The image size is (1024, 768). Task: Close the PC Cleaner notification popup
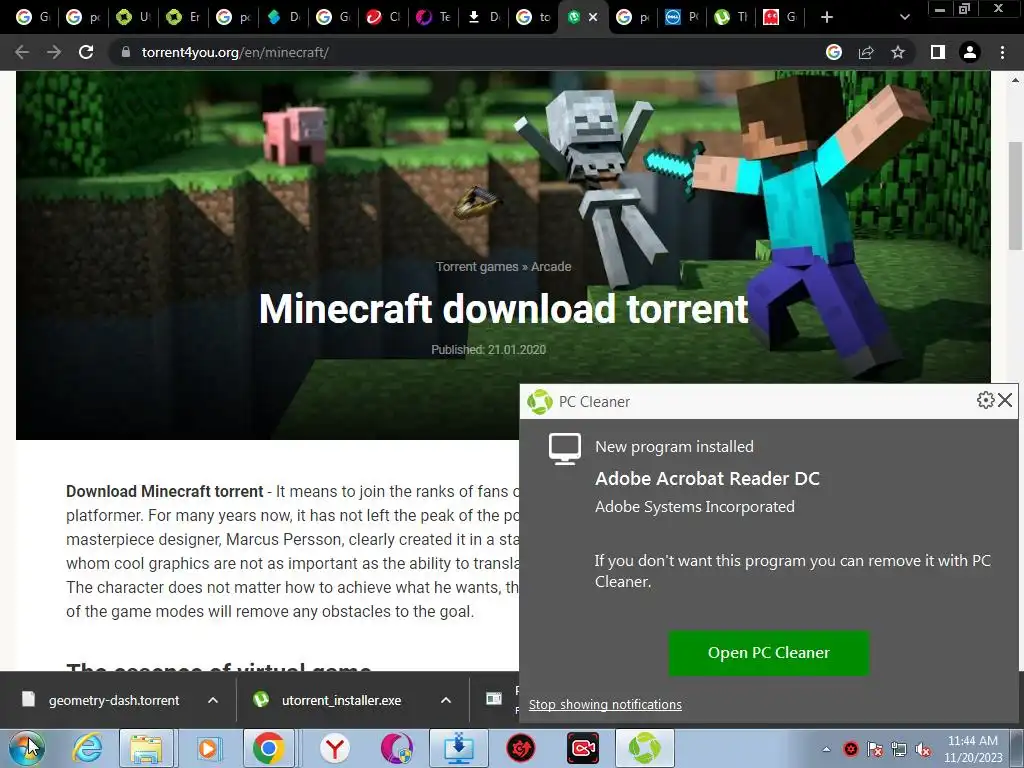pos(1005,400)
